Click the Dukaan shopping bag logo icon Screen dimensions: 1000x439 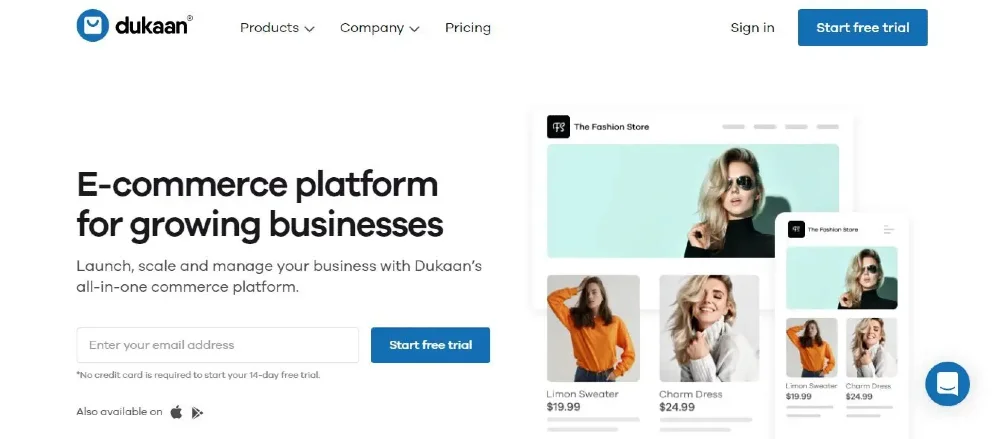pos(92,26)
